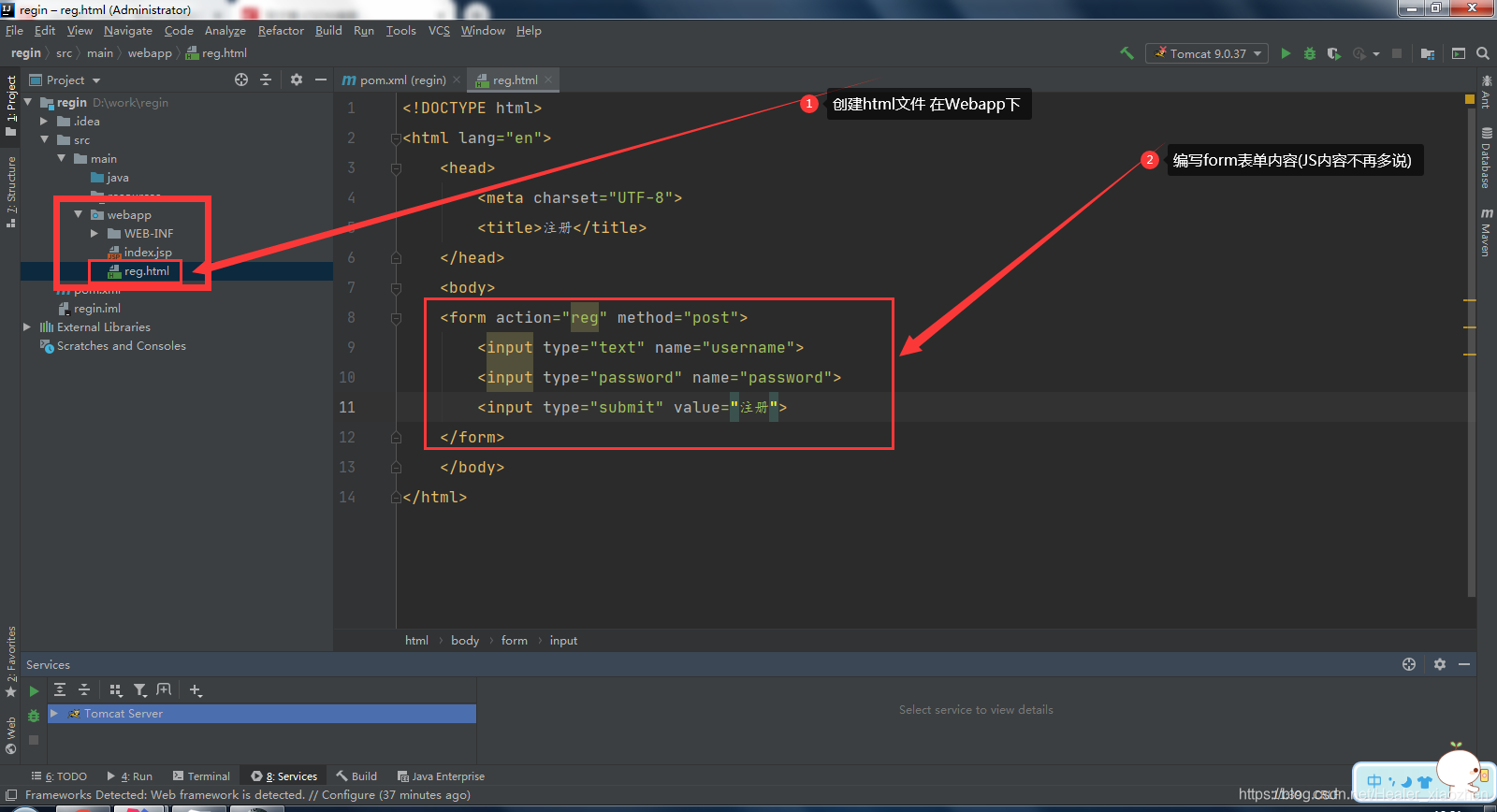
Task: Click the Run with Coverage icon
Action: [x=1334, y=53]
